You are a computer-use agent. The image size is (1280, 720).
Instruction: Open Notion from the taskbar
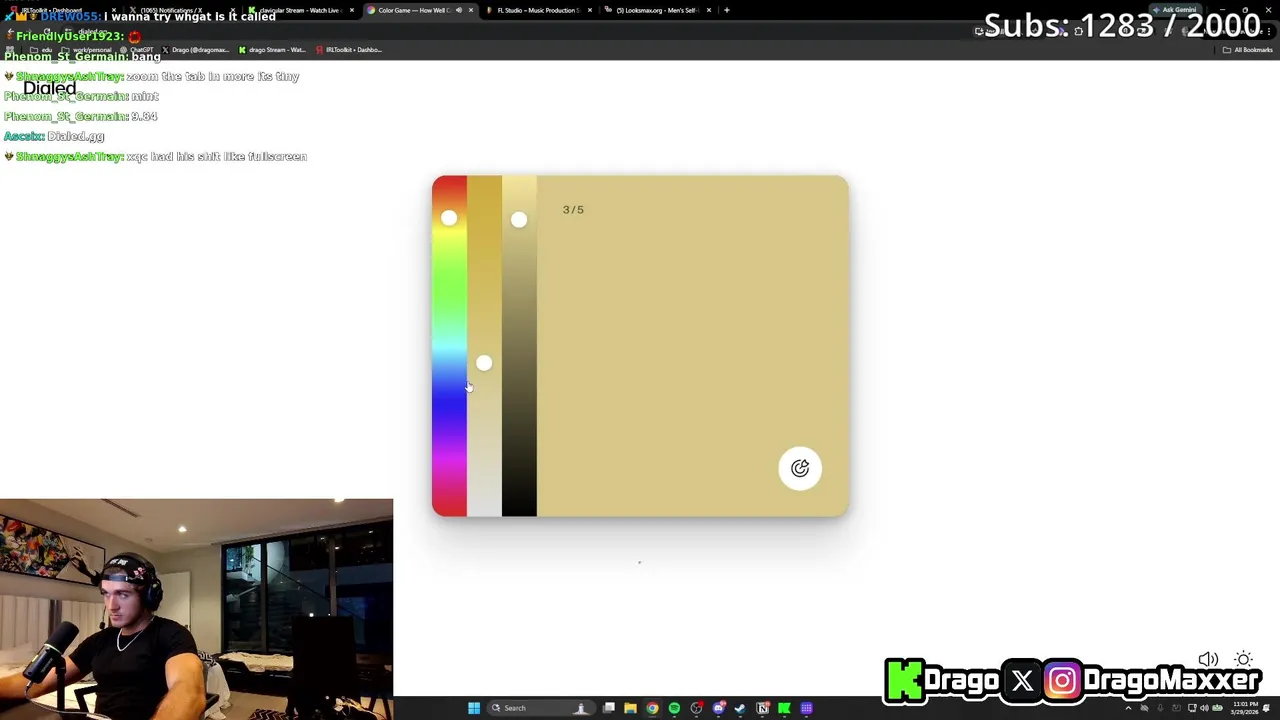(762, 708)
